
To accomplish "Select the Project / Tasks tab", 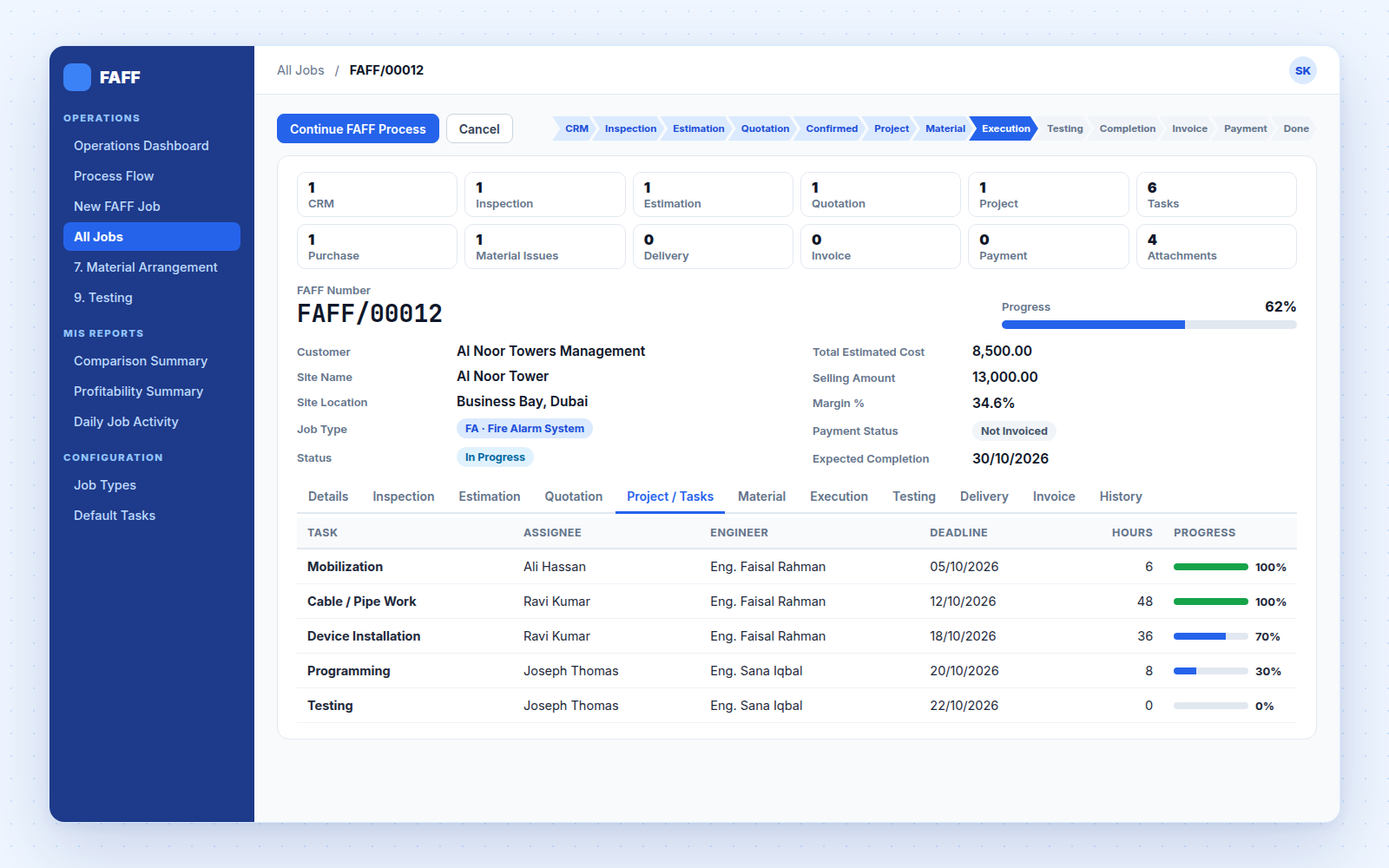I will [670, 496].
